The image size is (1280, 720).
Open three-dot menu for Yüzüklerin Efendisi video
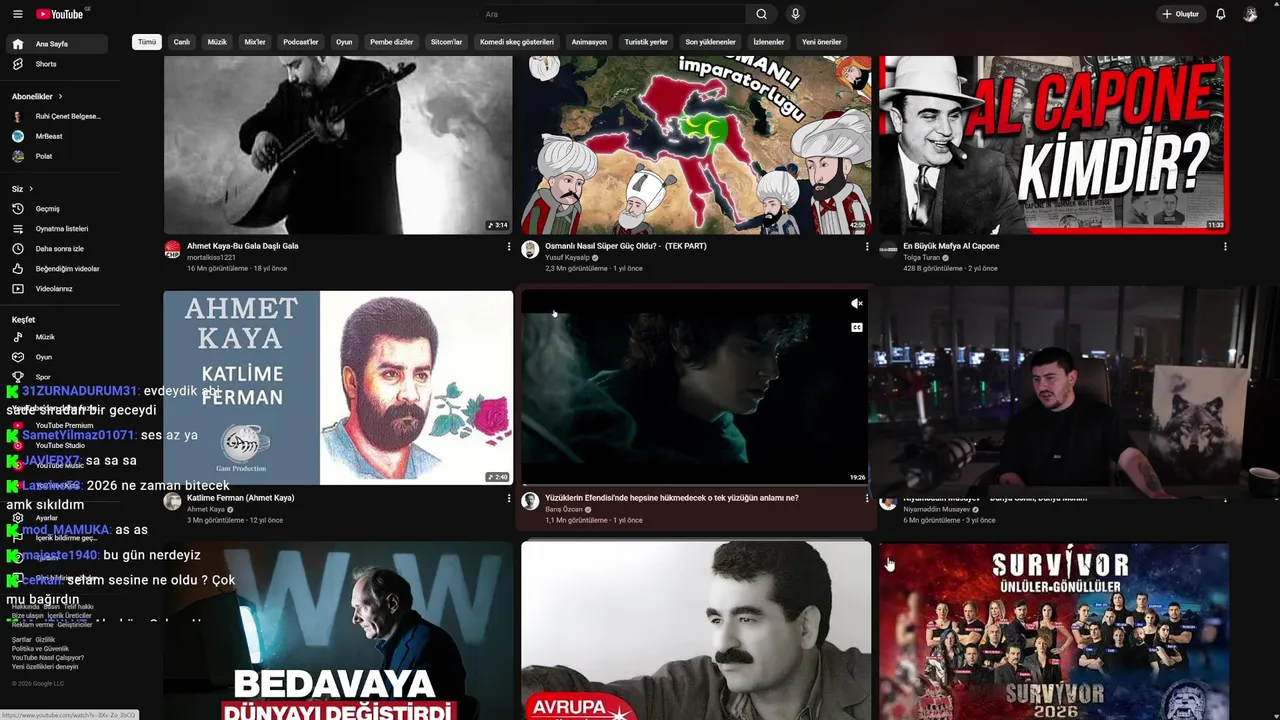click(x=867, y=498)
